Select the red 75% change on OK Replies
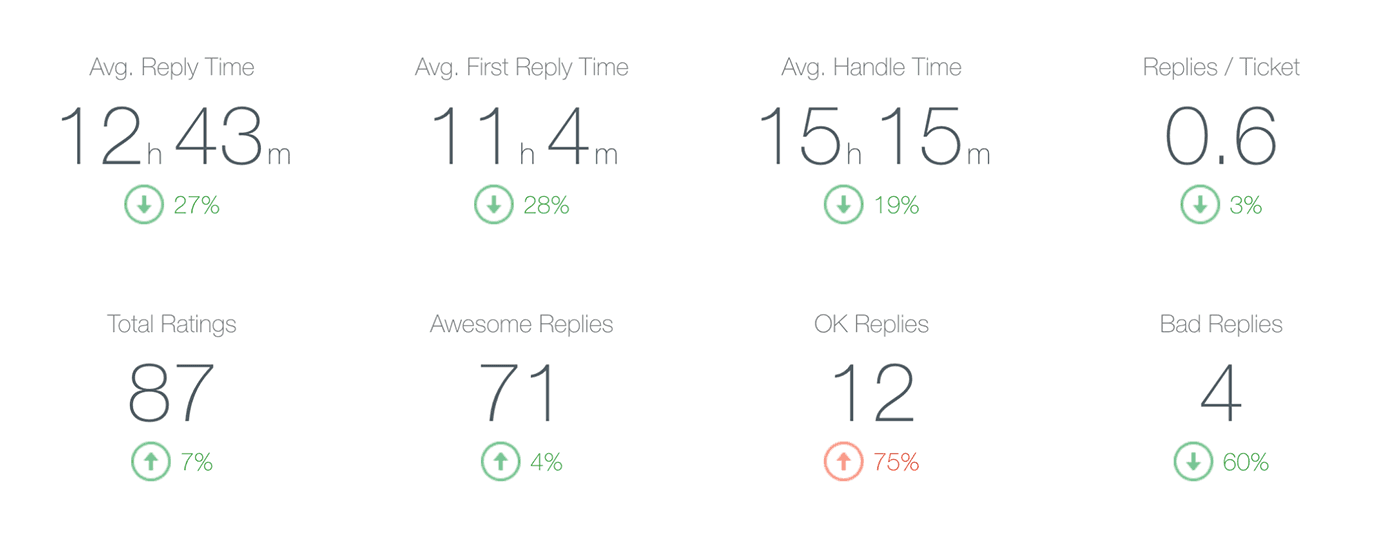 pos(895,462)
